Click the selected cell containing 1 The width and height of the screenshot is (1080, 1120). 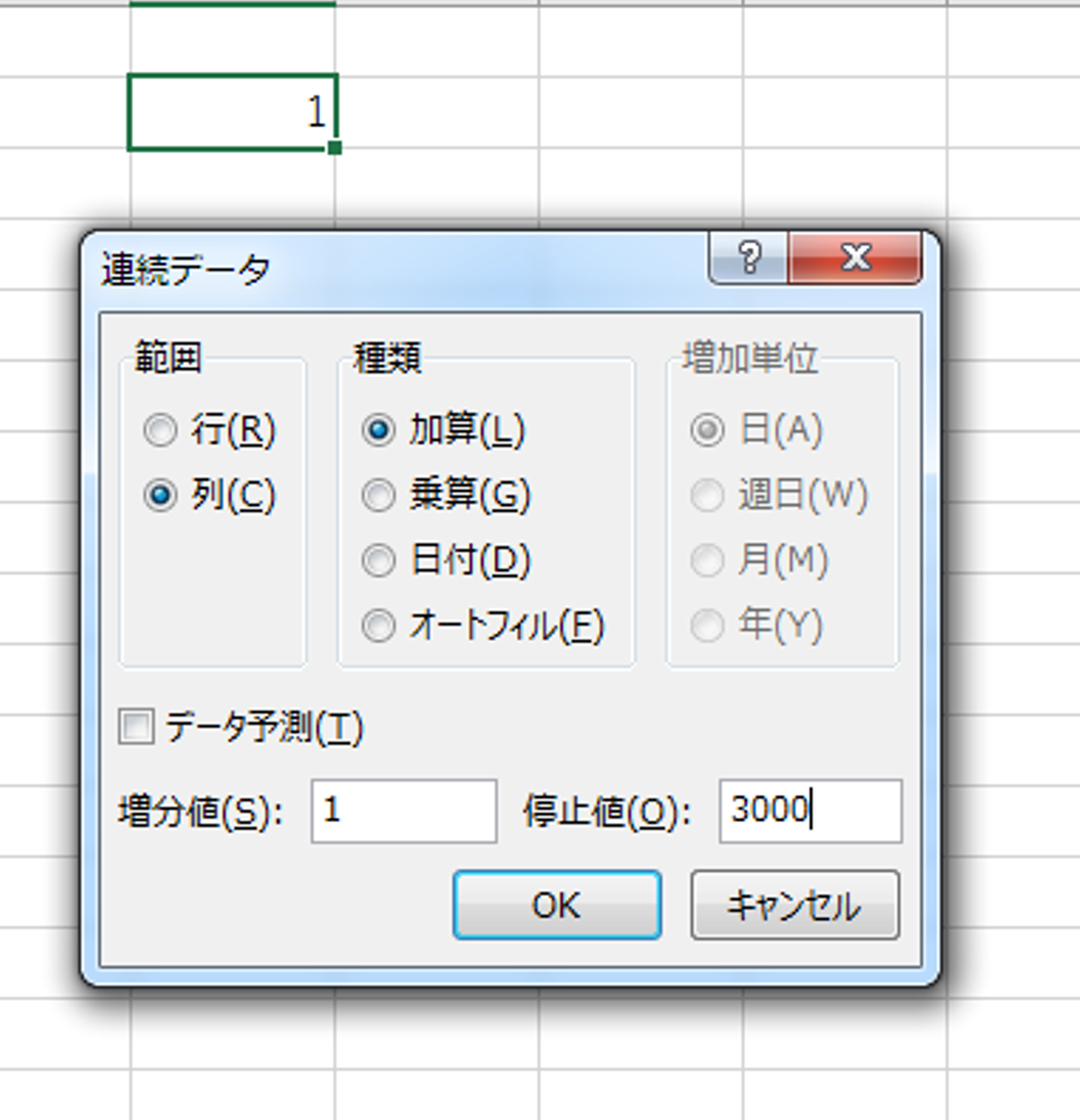click(x=232, y=113)
